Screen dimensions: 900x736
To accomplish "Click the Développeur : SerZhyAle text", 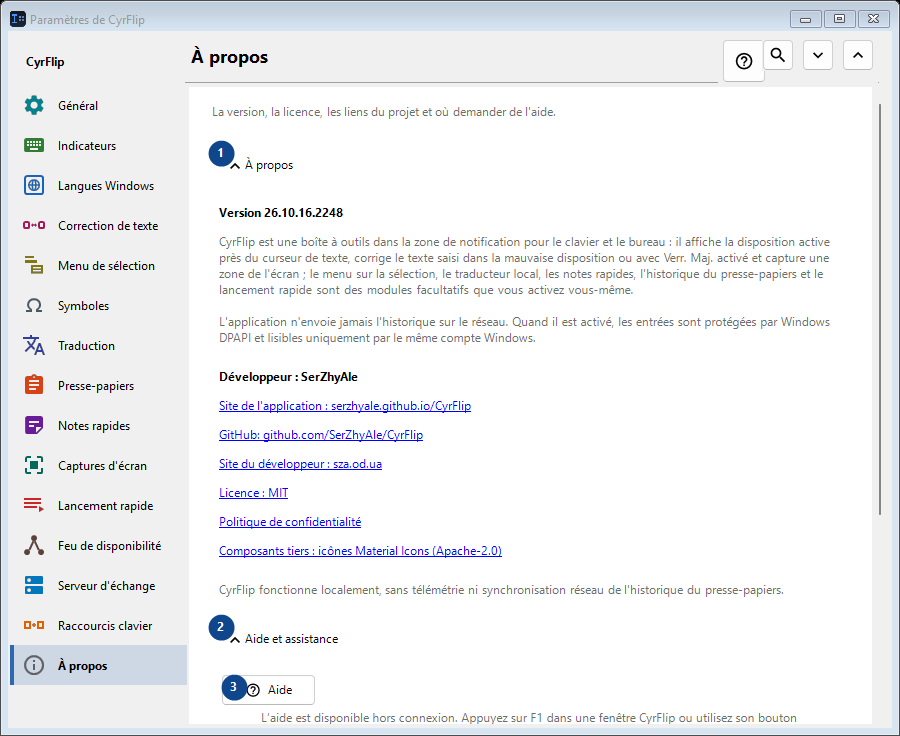I will tap(288, 377).
